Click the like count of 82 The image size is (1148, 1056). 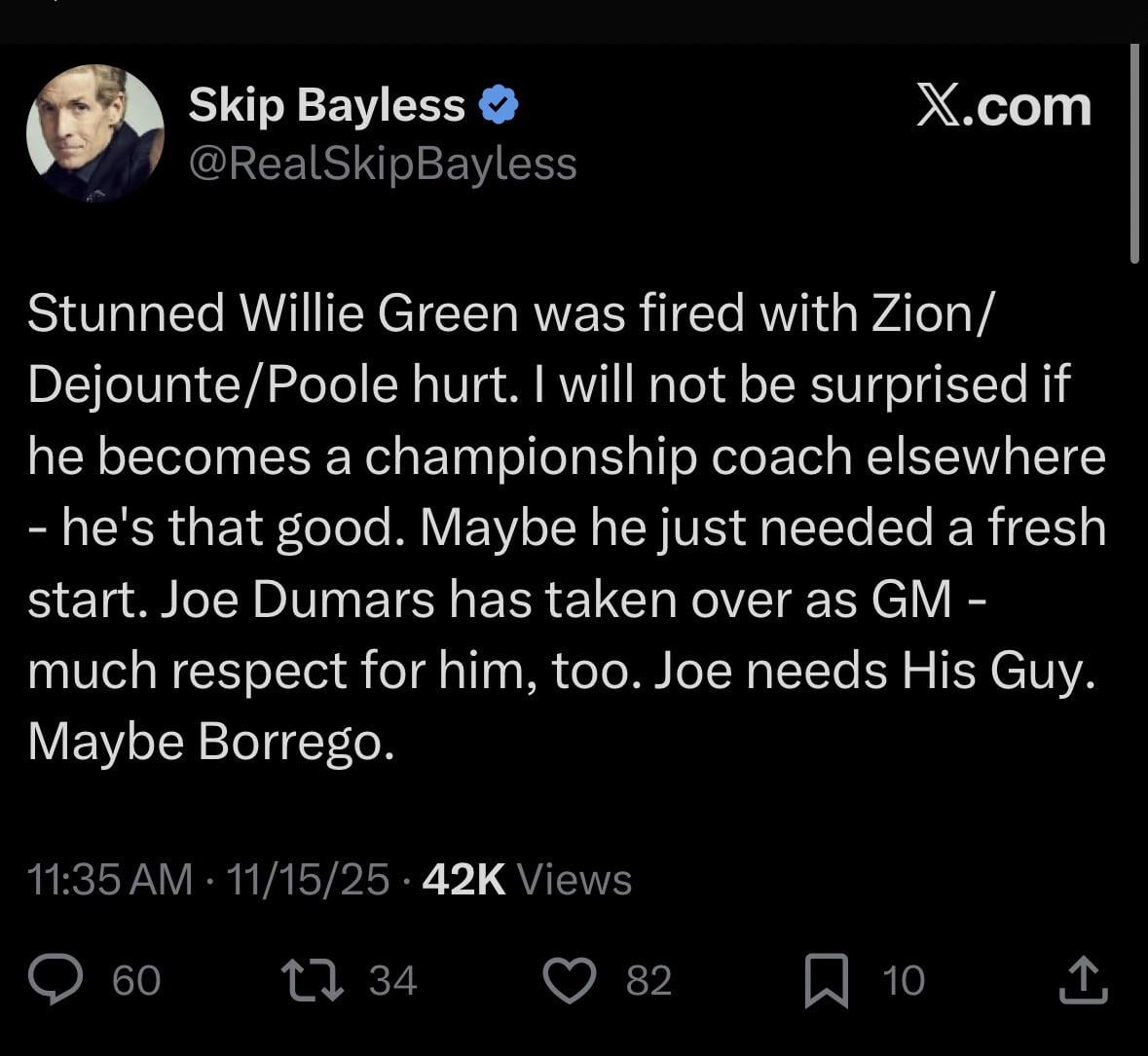click(648, 980)
